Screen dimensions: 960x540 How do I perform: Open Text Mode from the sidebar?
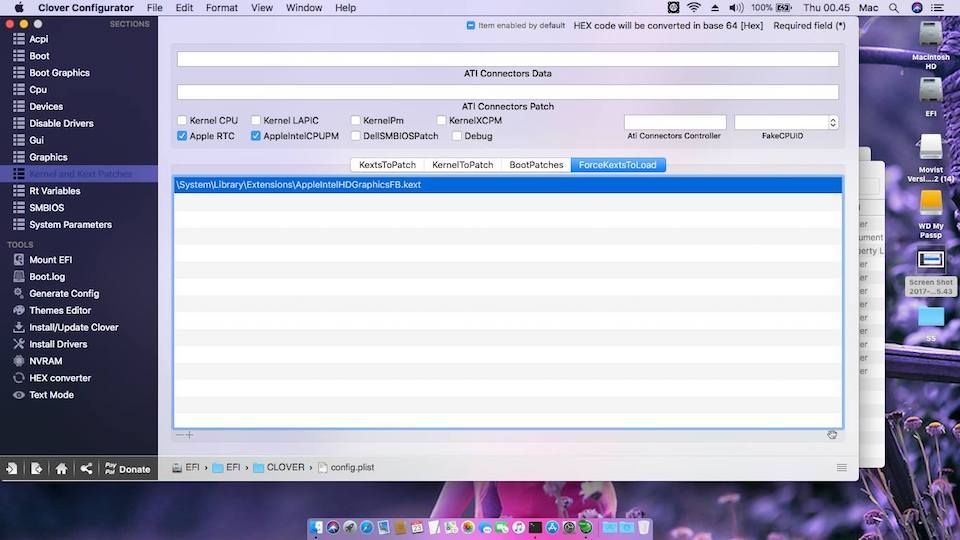pyautogui.click(x=51, y=395)
